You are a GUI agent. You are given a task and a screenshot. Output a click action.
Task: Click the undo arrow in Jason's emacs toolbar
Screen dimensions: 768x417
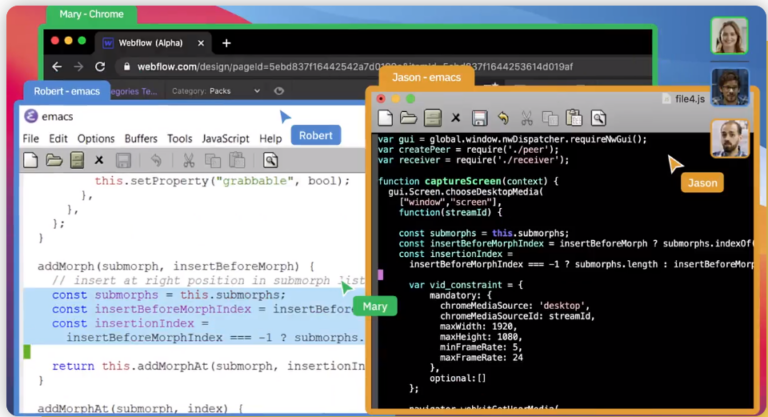[503, 118]
